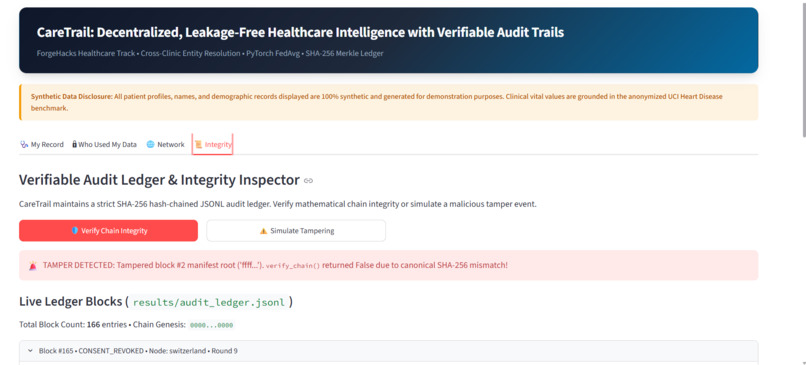Click Block #165 CONSENT_REVOKED row text

click(x=138, y=351)
